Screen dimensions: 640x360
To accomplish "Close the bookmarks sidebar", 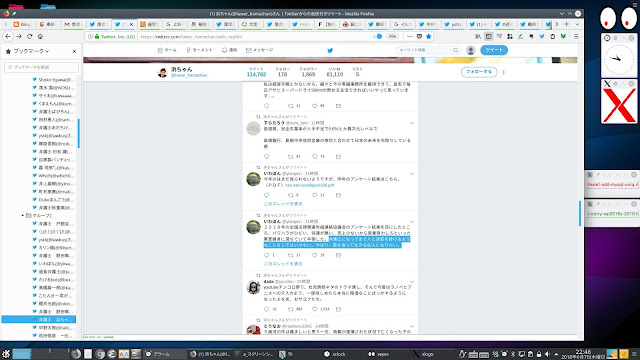I will (74, 51).
